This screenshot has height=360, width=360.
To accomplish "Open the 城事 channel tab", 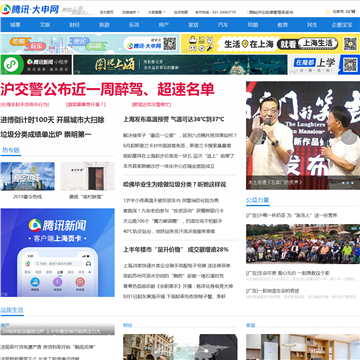I will click(x=15, y=25).
